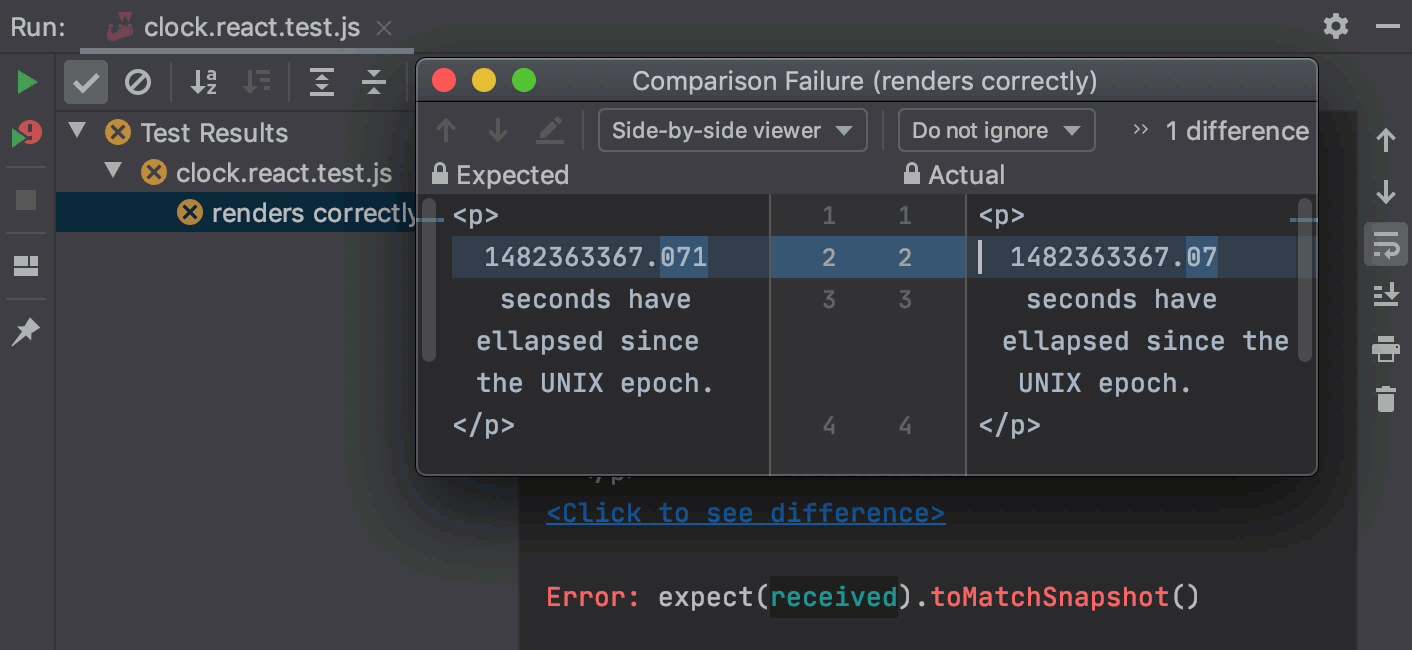This screenshot has width=1412, height=650.
Task: Click the 1 difference navigation button
Action: click(1237, 130)
